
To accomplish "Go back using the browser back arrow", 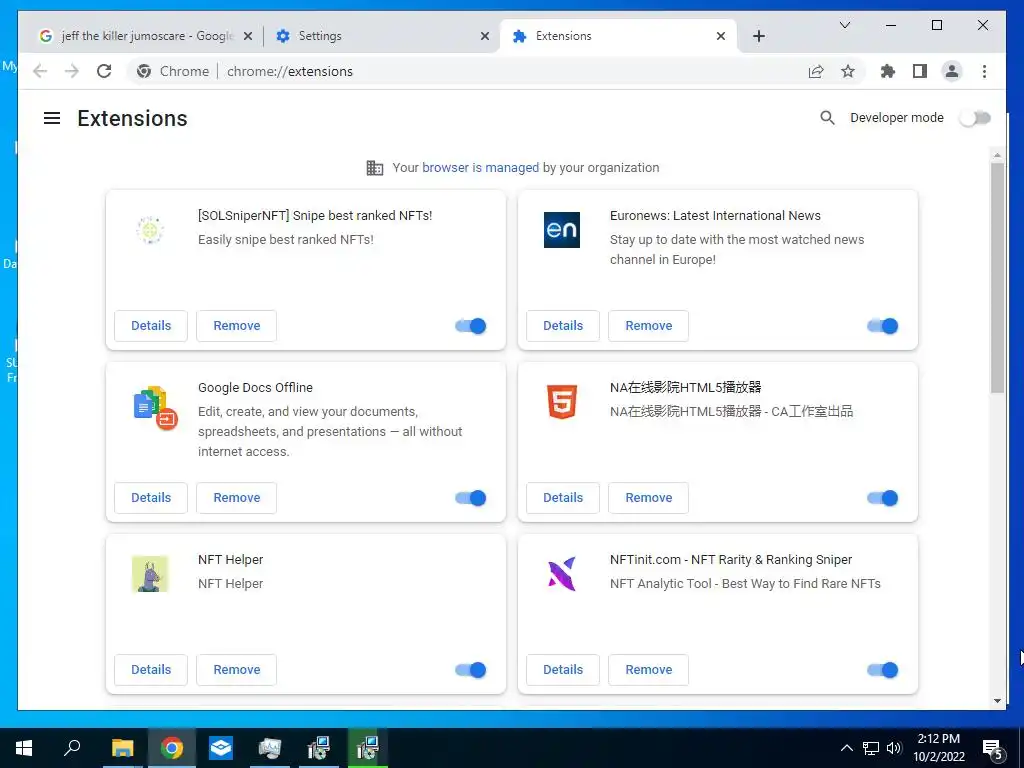I will tap(40, 71).
